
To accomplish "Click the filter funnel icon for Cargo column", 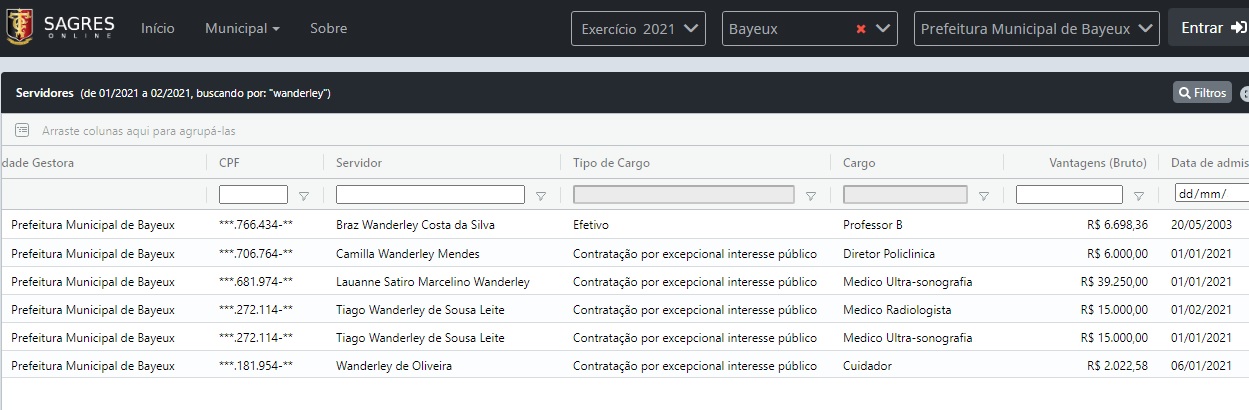I will (x=984, y=196).
